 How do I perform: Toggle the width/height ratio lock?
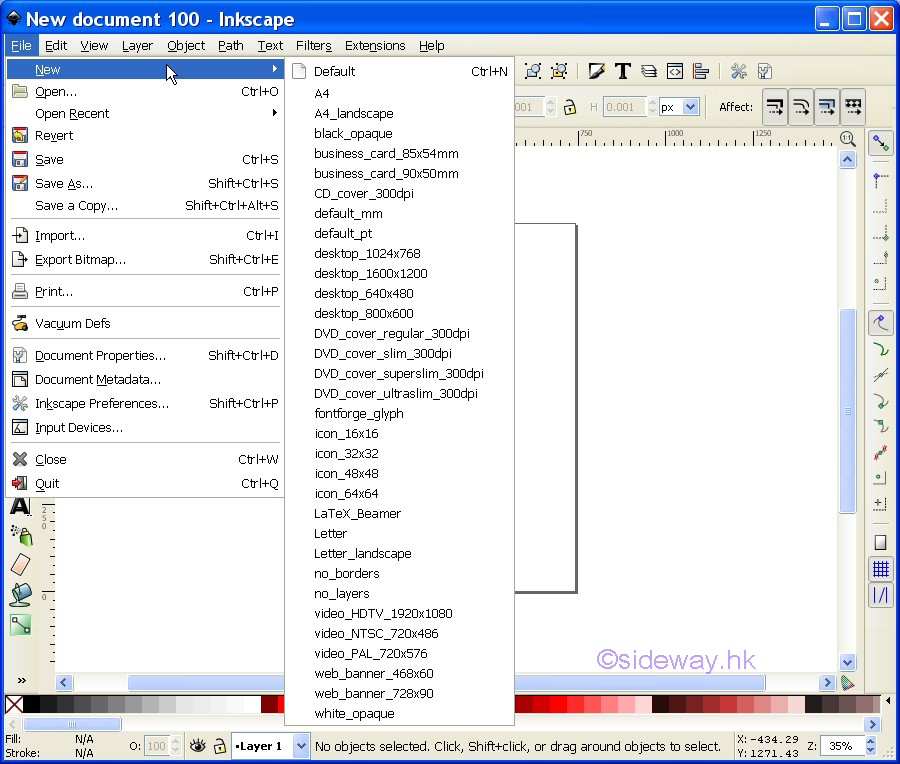tap(570, 107)
